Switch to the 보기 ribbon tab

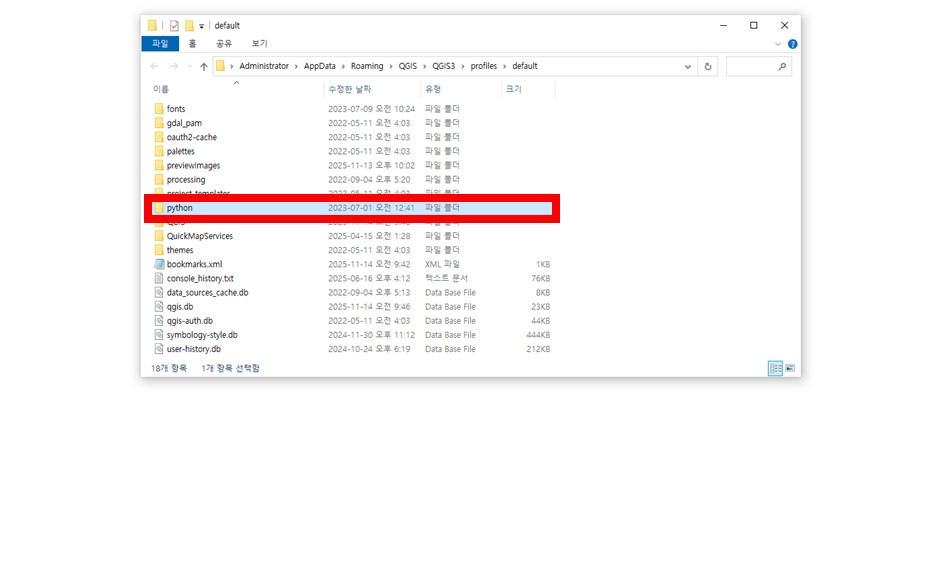coord(259,44)
